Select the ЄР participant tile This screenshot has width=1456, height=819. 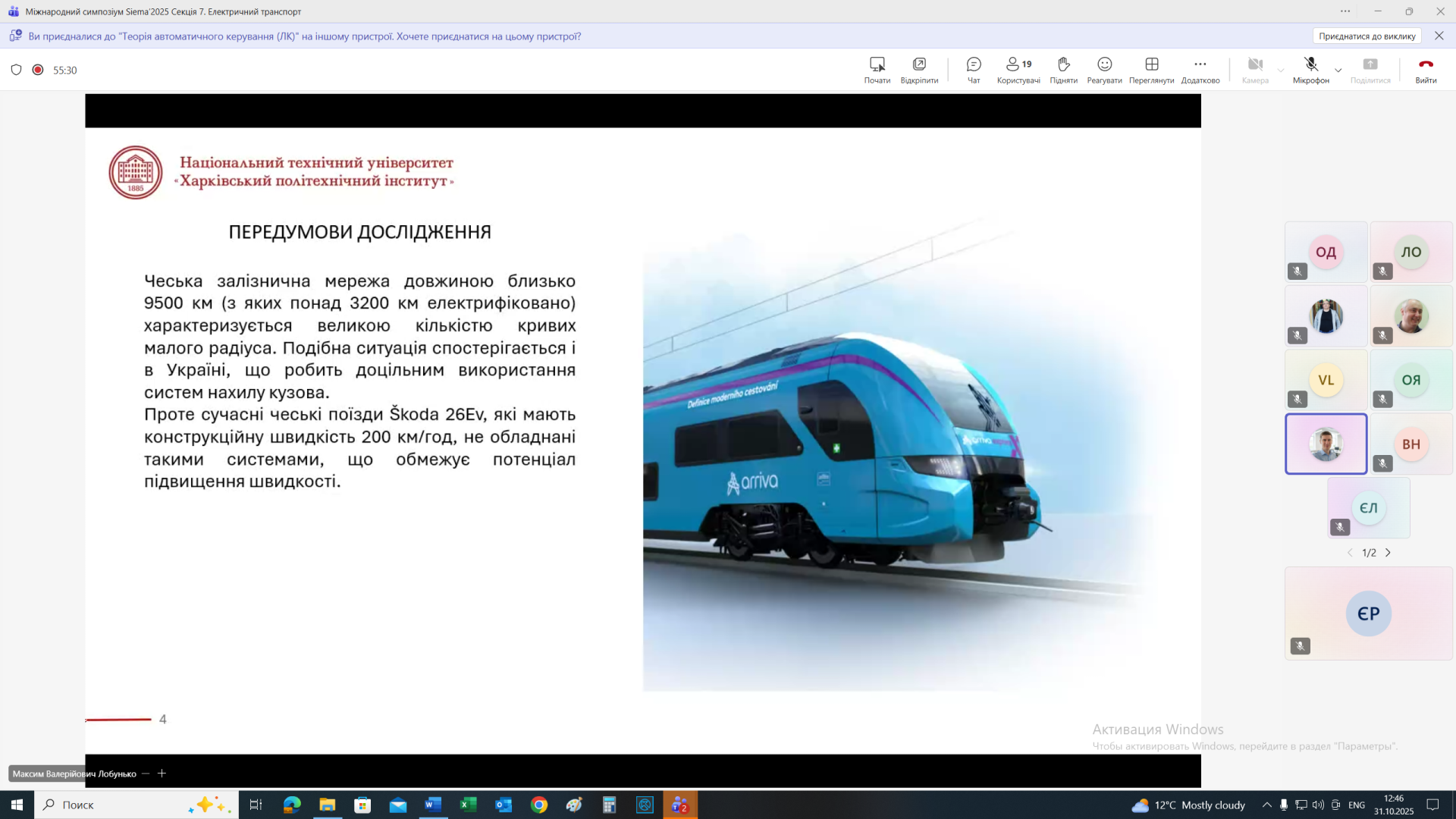click(x=1368, y=613)
